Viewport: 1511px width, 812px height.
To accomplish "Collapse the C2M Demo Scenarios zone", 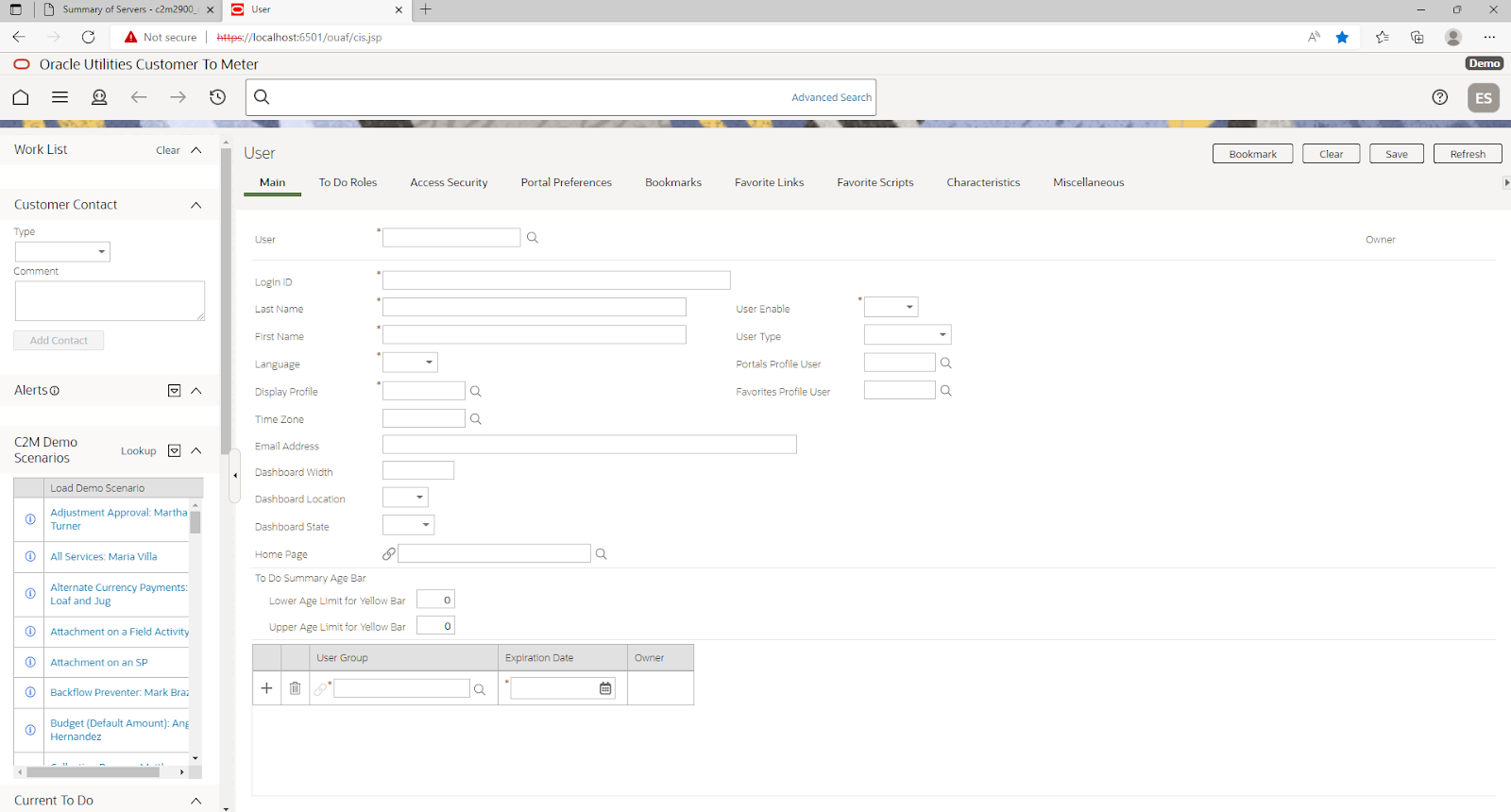I will click(196, 450).
